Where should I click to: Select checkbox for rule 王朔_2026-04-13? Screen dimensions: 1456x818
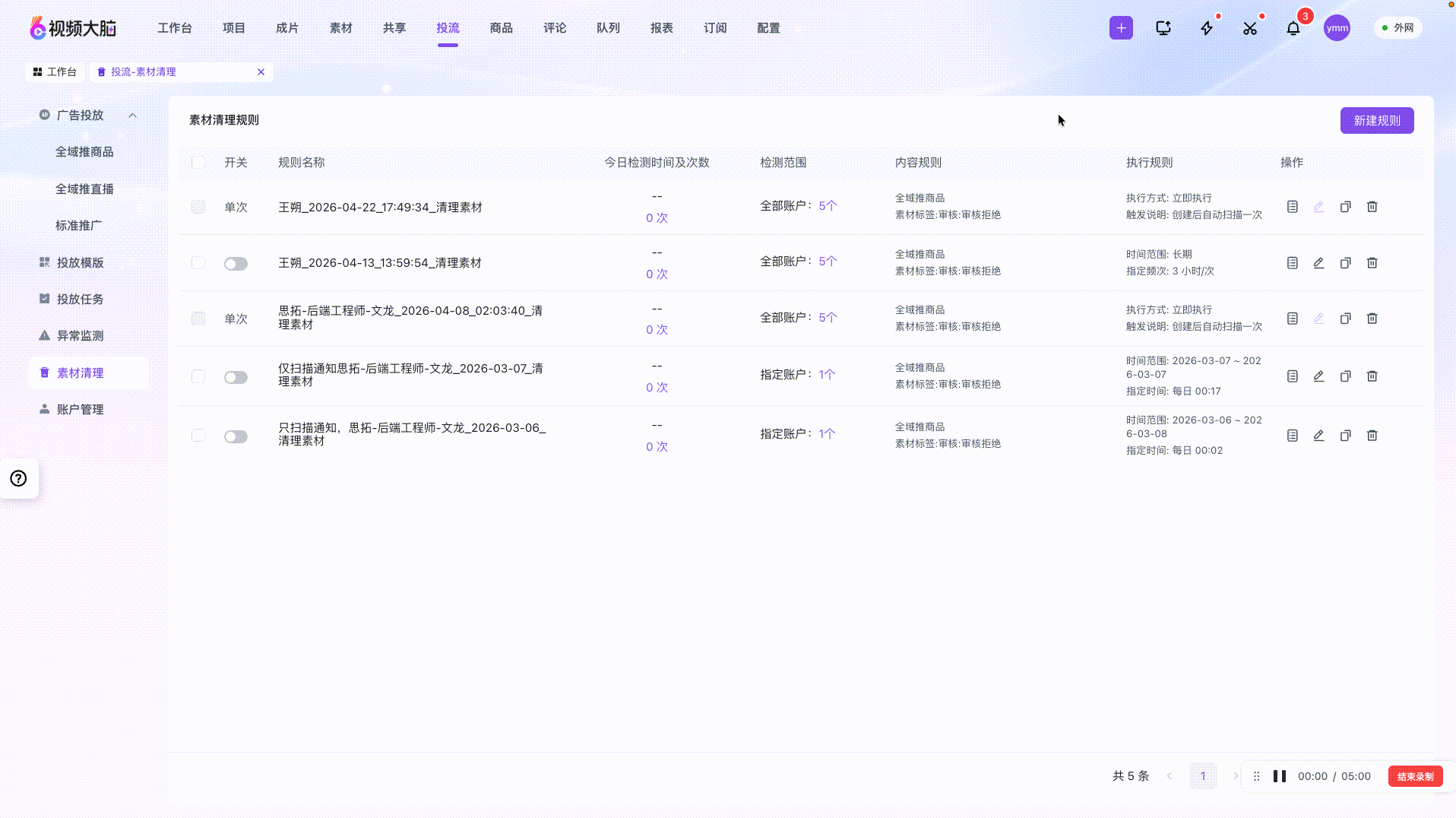coord(198,263)
